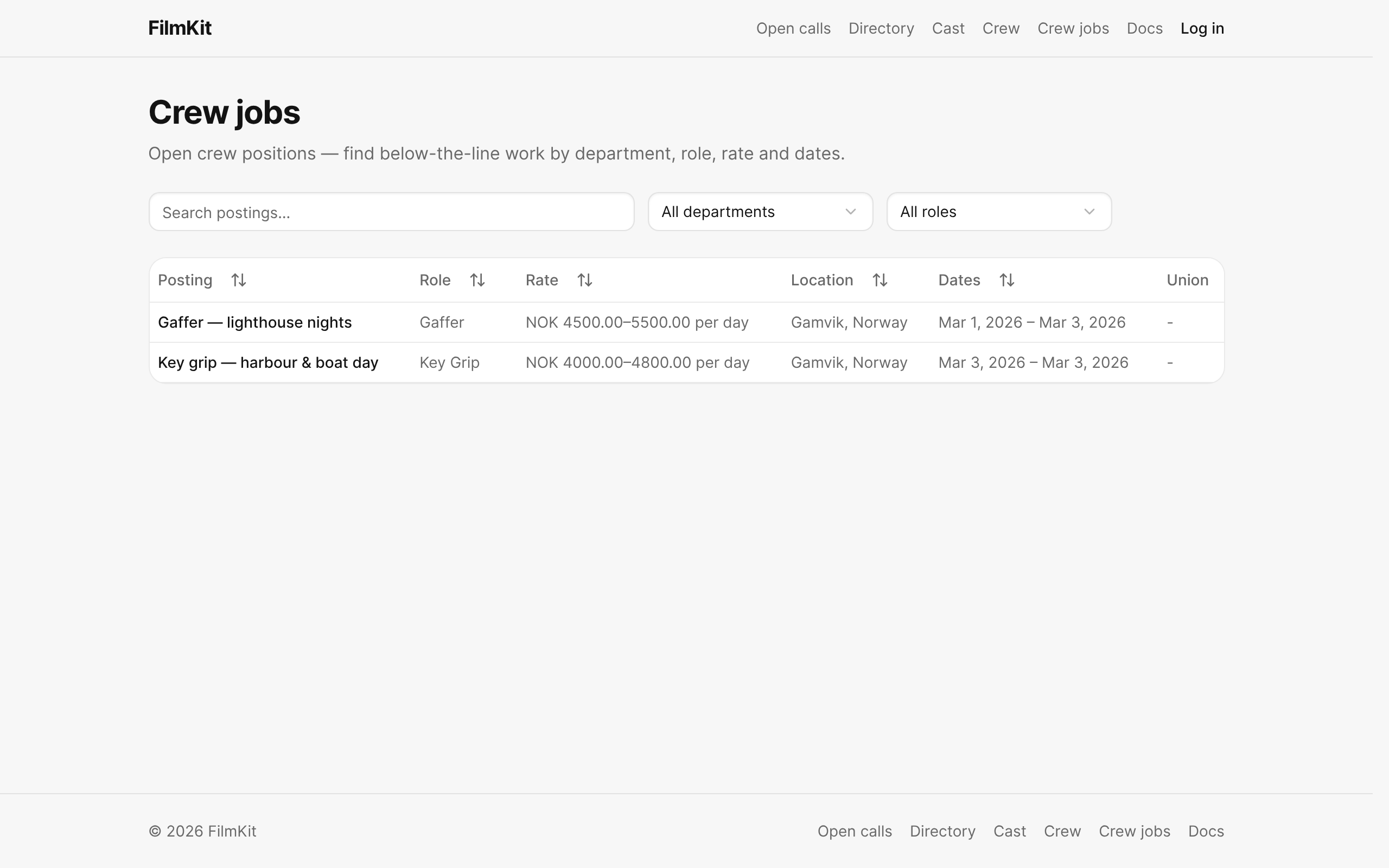Screen dimensions: 1389x868
Task: Open footer Docs link
Action: (1206, 831)
